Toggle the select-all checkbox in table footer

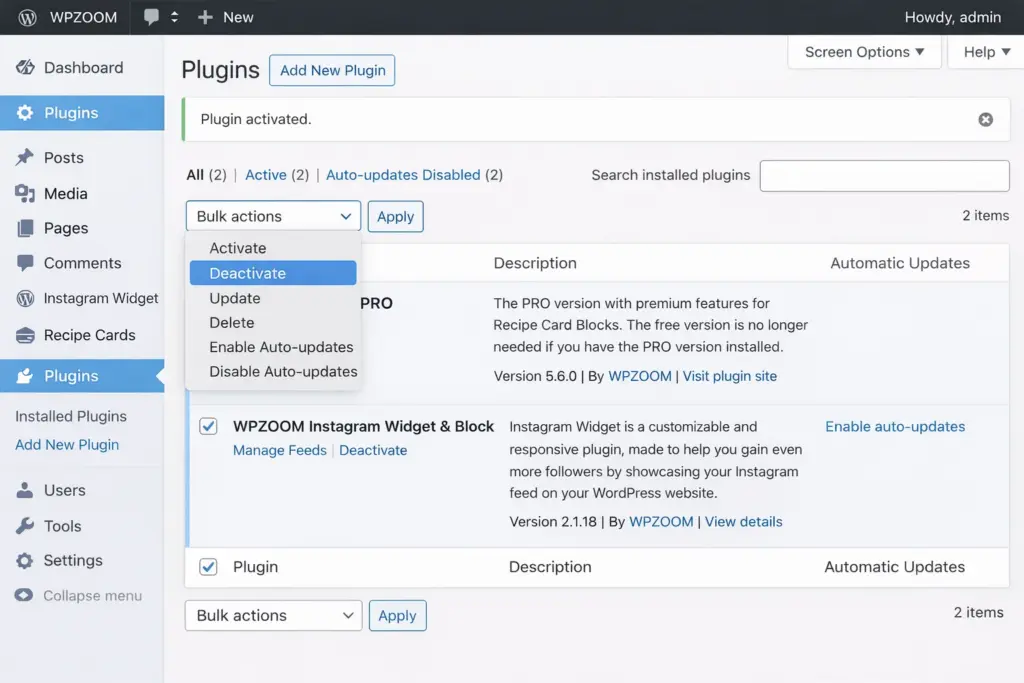(208, 567)
